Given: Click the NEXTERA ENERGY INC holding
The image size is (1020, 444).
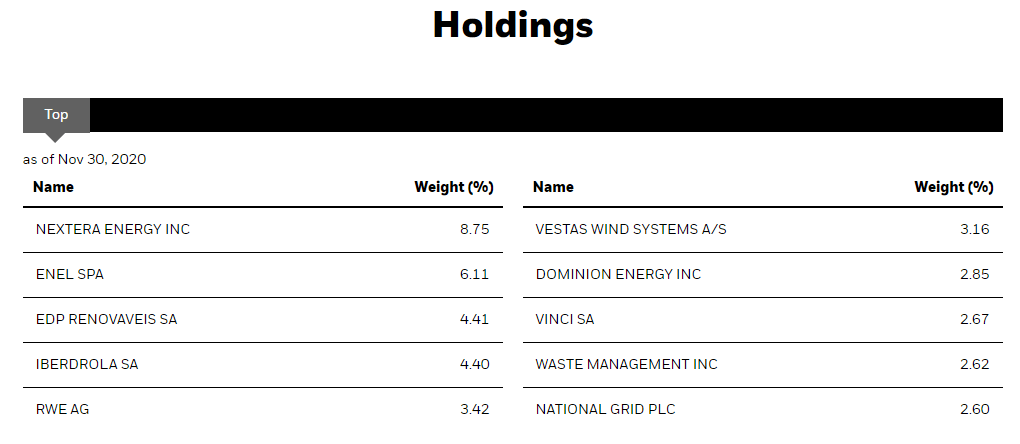Looking at the screenshot, I should [113, 229].
